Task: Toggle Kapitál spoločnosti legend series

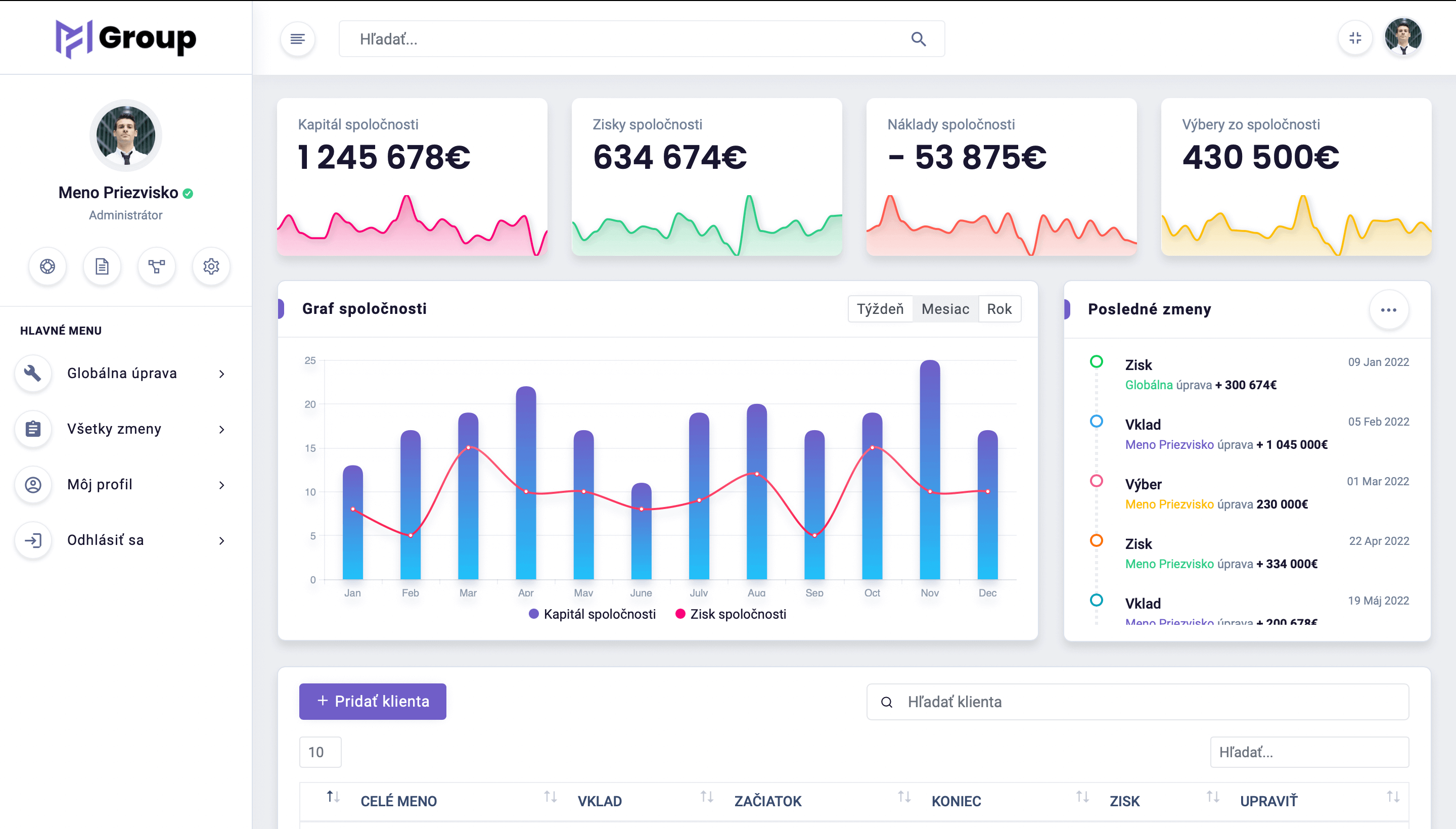Action: tap(592, 614)
